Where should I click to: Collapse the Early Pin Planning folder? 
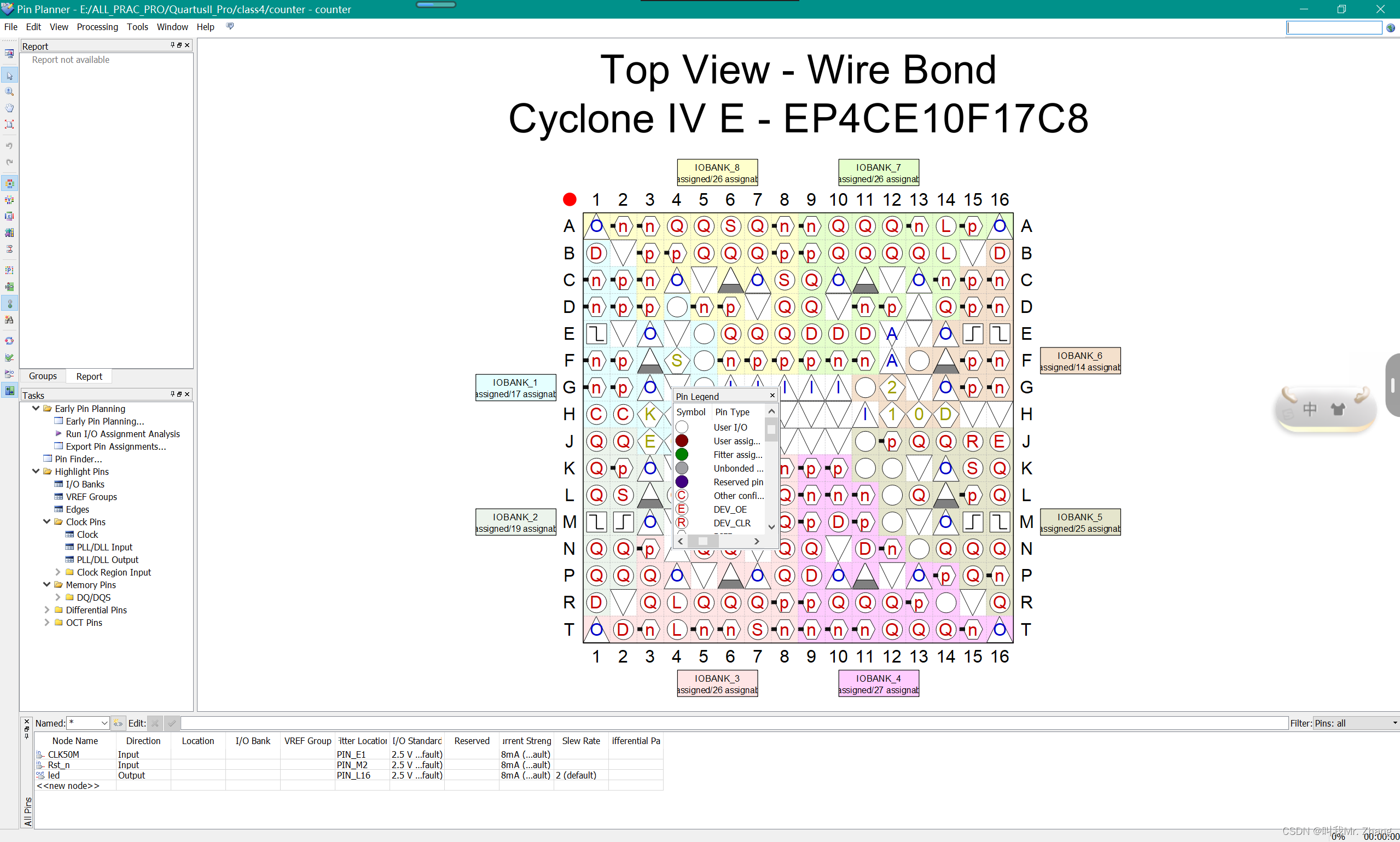(x=36, y=409)
